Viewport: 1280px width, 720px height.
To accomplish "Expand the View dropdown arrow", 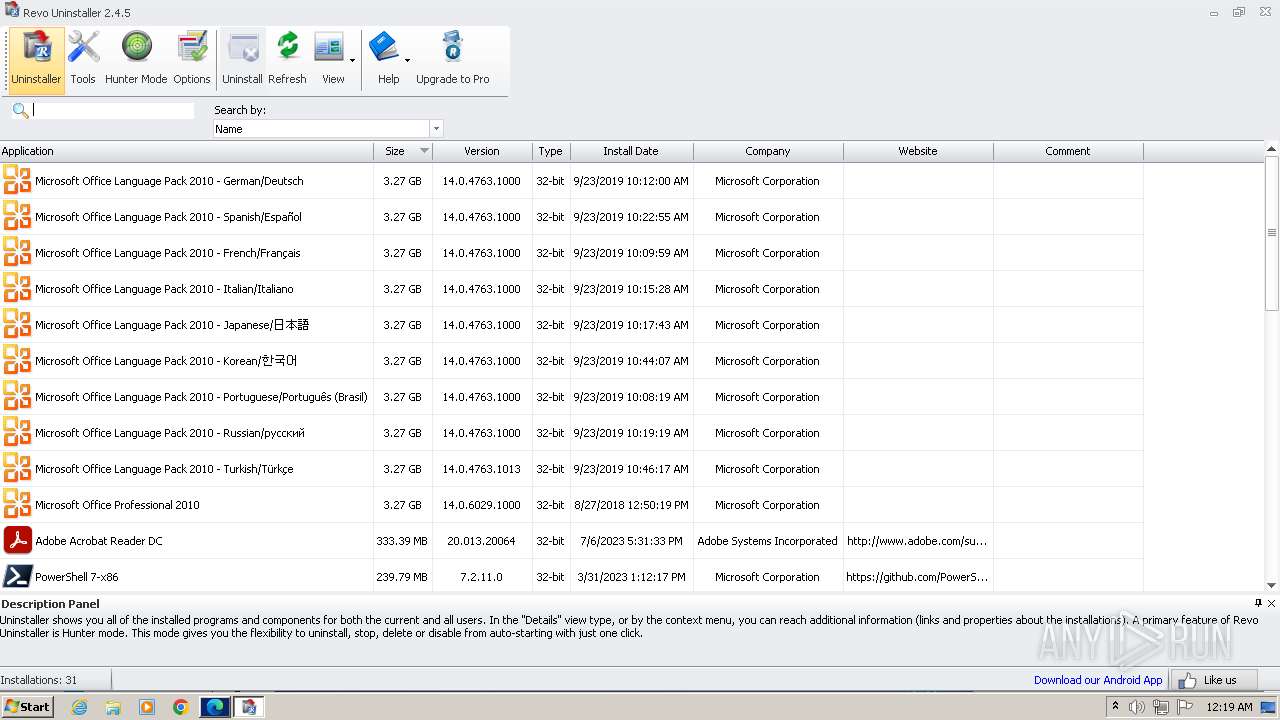I will [352, 61].
